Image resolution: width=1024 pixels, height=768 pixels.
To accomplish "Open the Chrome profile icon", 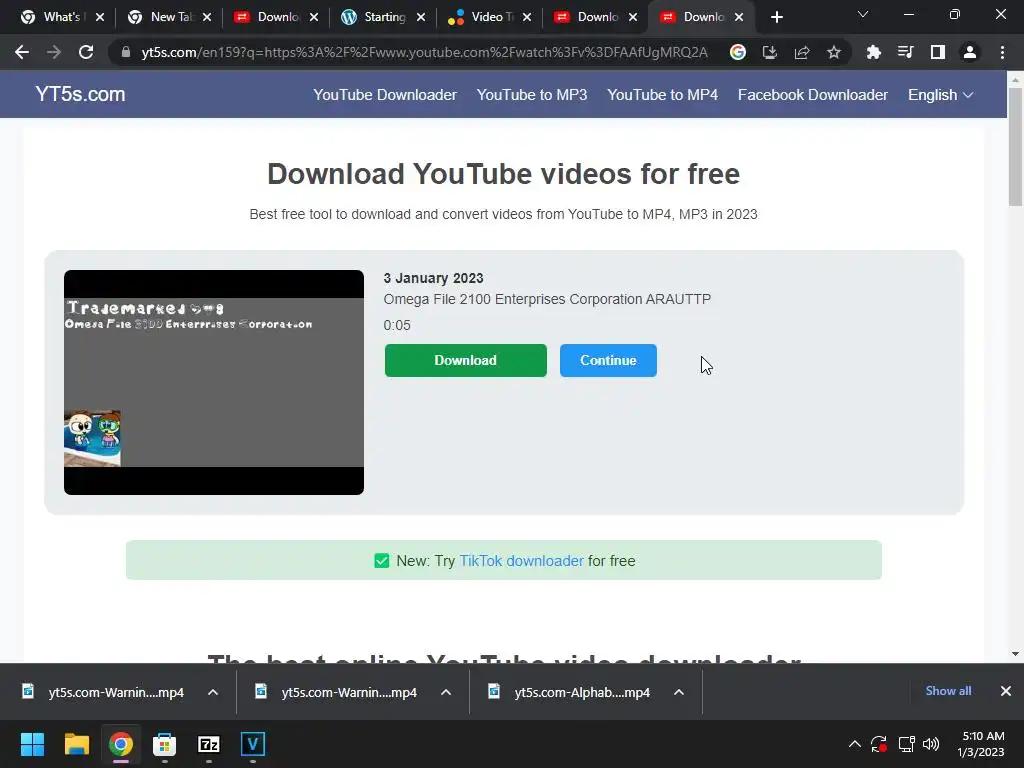I will tap(970, 52).
